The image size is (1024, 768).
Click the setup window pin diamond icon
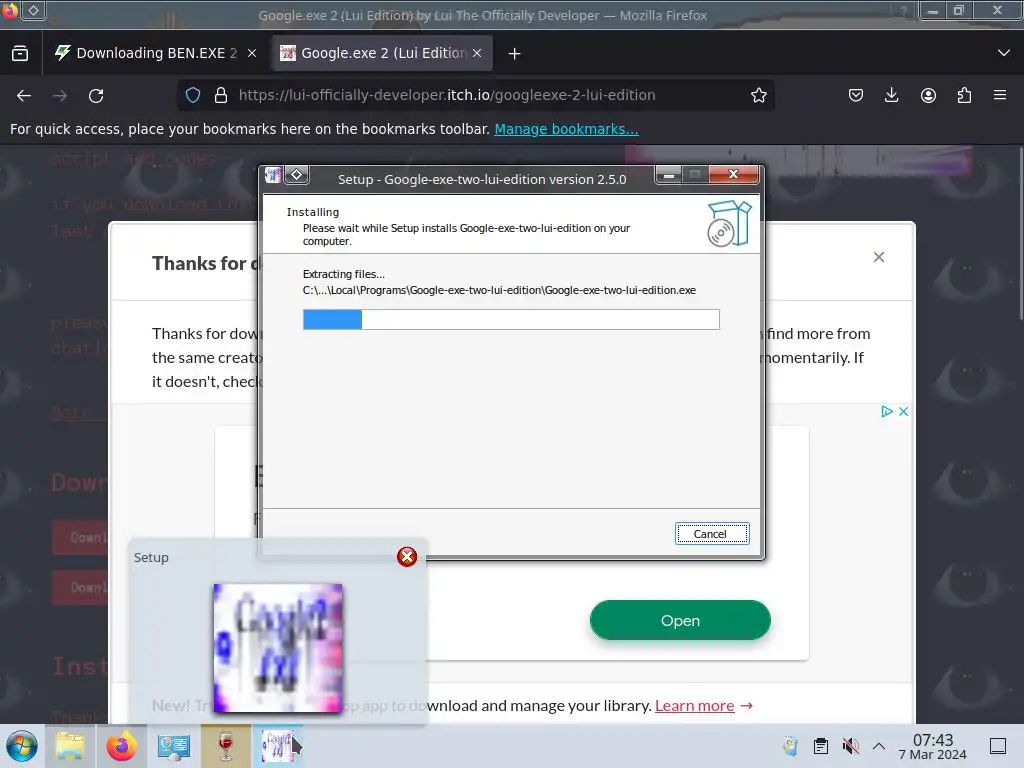296,174
